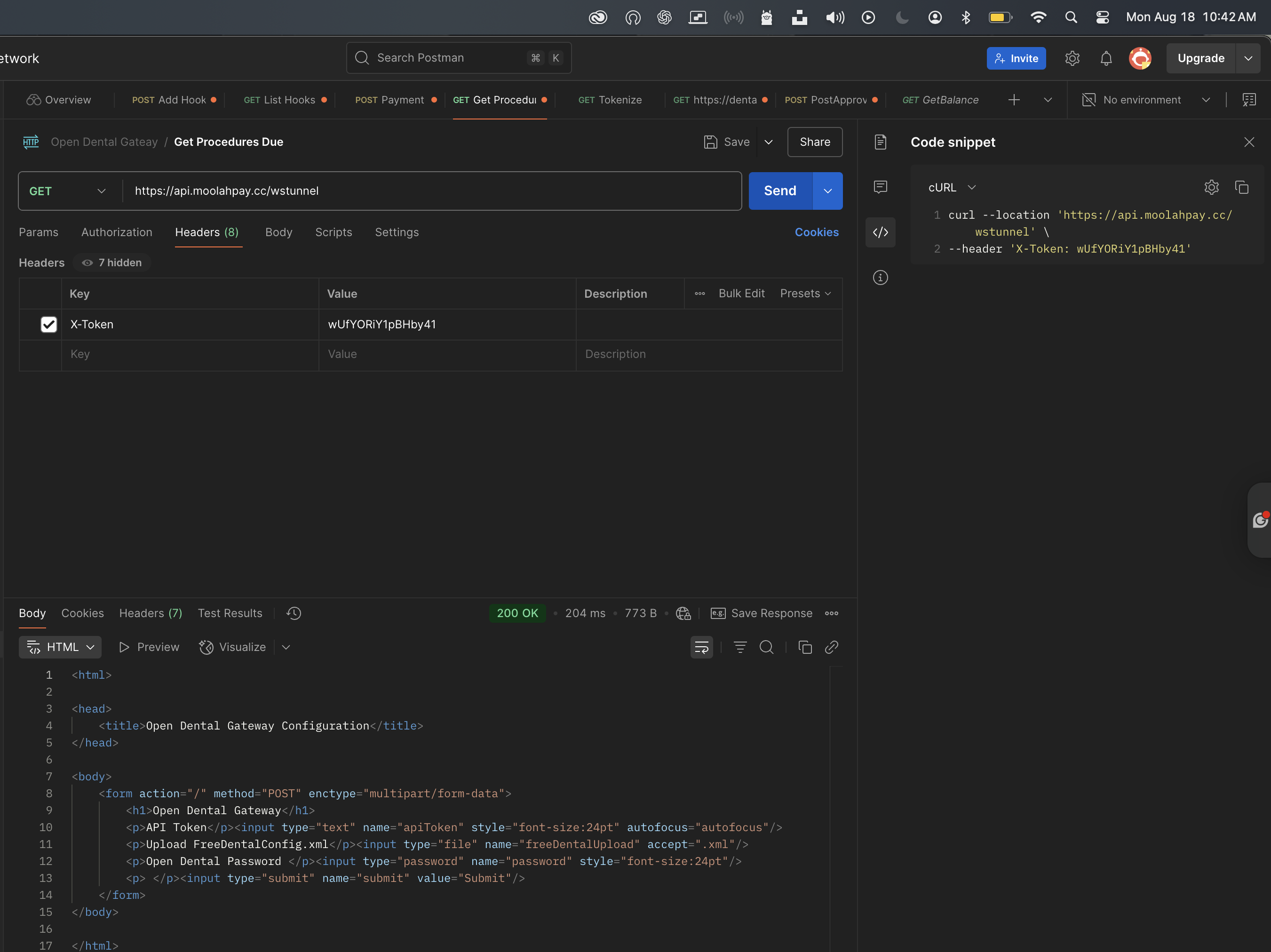Click the HTTP request type icon
The width and height of the screenshot is (1271, 952).
click(31, 142)
